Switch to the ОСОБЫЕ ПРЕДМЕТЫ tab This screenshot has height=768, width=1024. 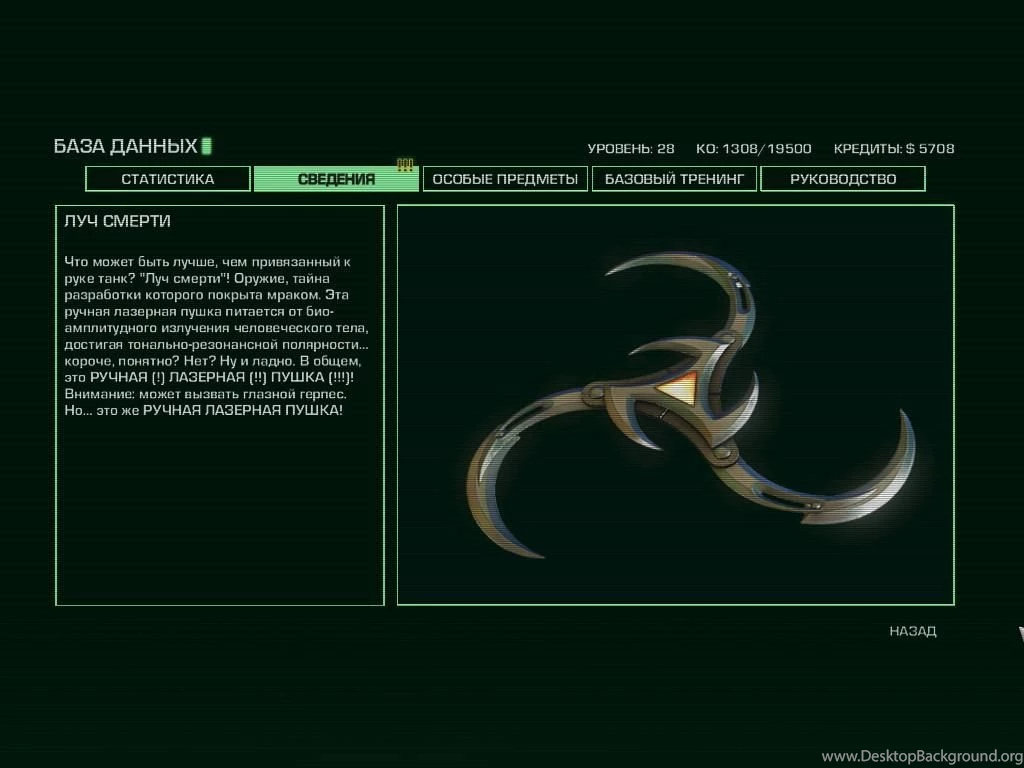(x=505, y=179)
